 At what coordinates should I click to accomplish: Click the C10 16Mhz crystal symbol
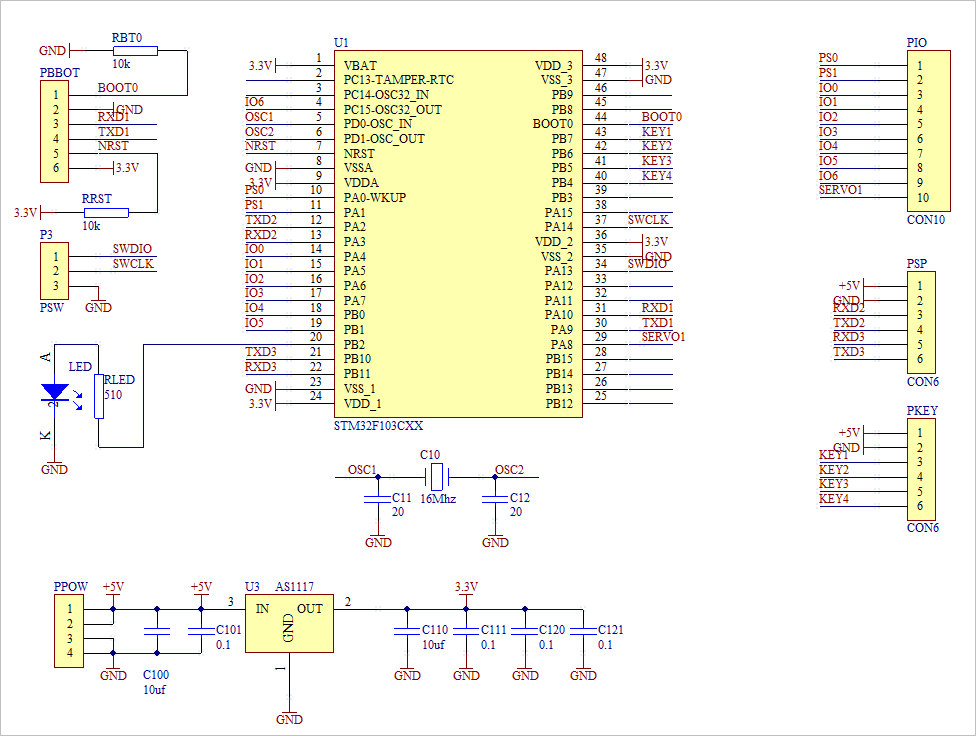437,477
